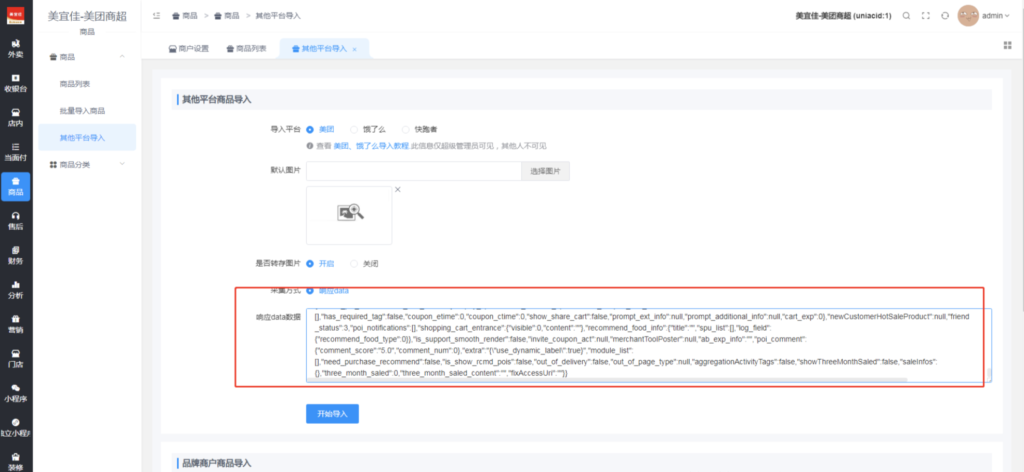
Task: Remove the default image with the X icon
Action: pyautogui.click(x=397, y=189)
